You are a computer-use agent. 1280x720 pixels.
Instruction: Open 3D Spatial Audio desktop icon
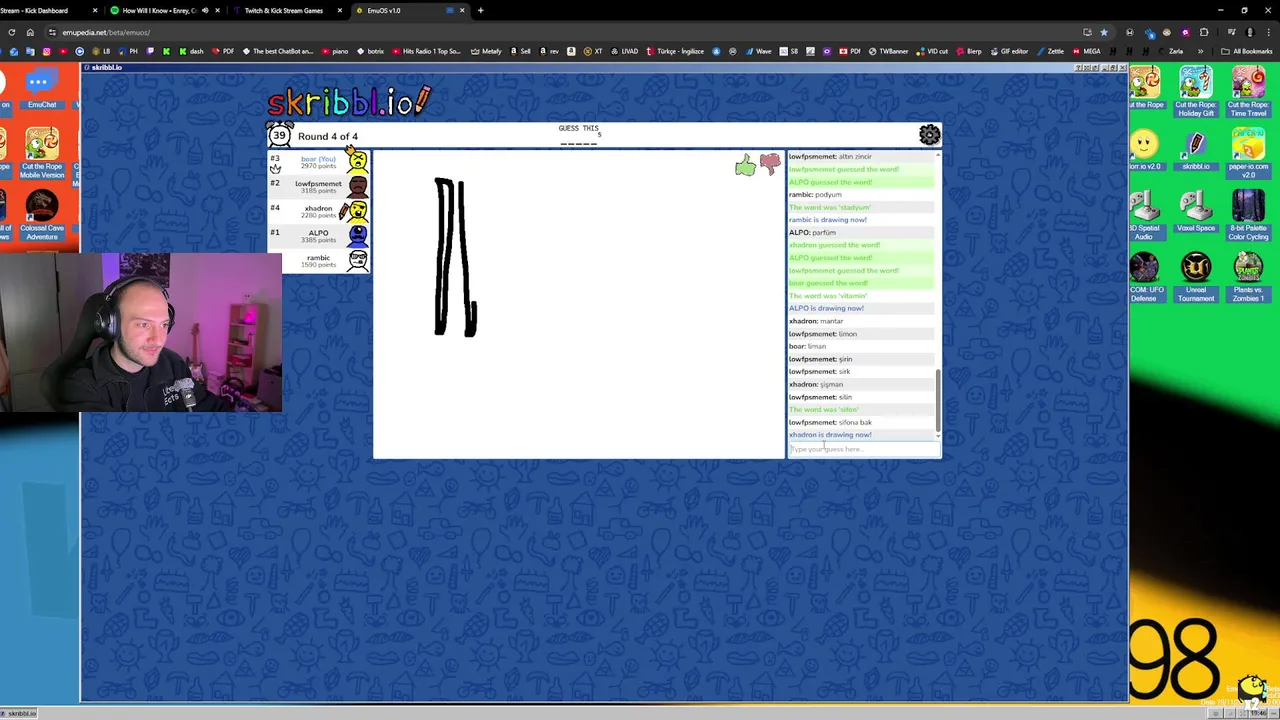point(1146,216)
